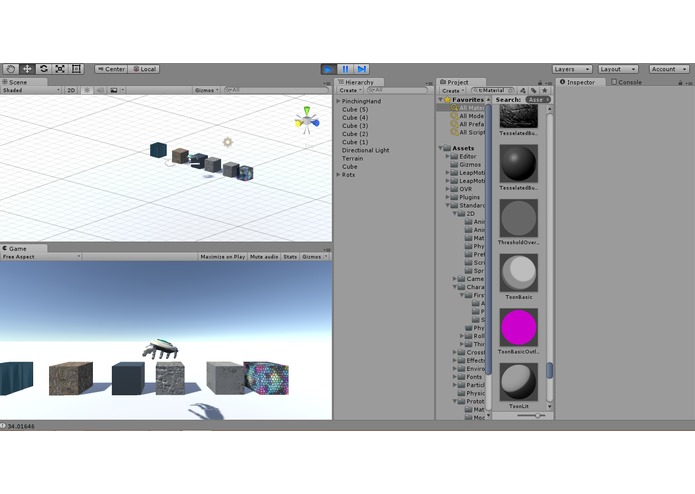Switch to the Scene tab
695x494 pixels.
(23, 82)
